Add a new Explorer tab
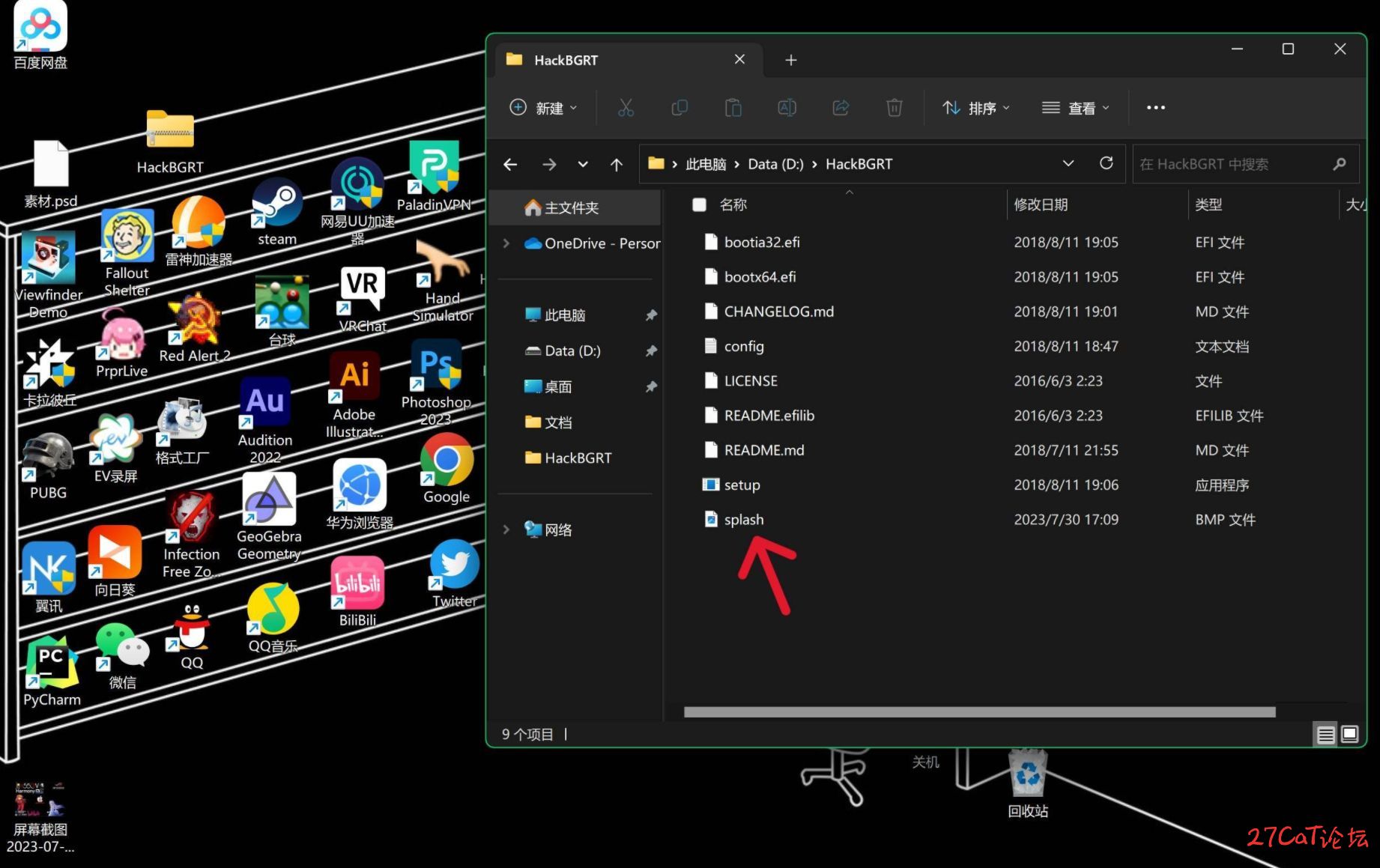Image resolution: width=1380 pixels, height=868 pixels. pyautogui.click(x=791, y=60)
